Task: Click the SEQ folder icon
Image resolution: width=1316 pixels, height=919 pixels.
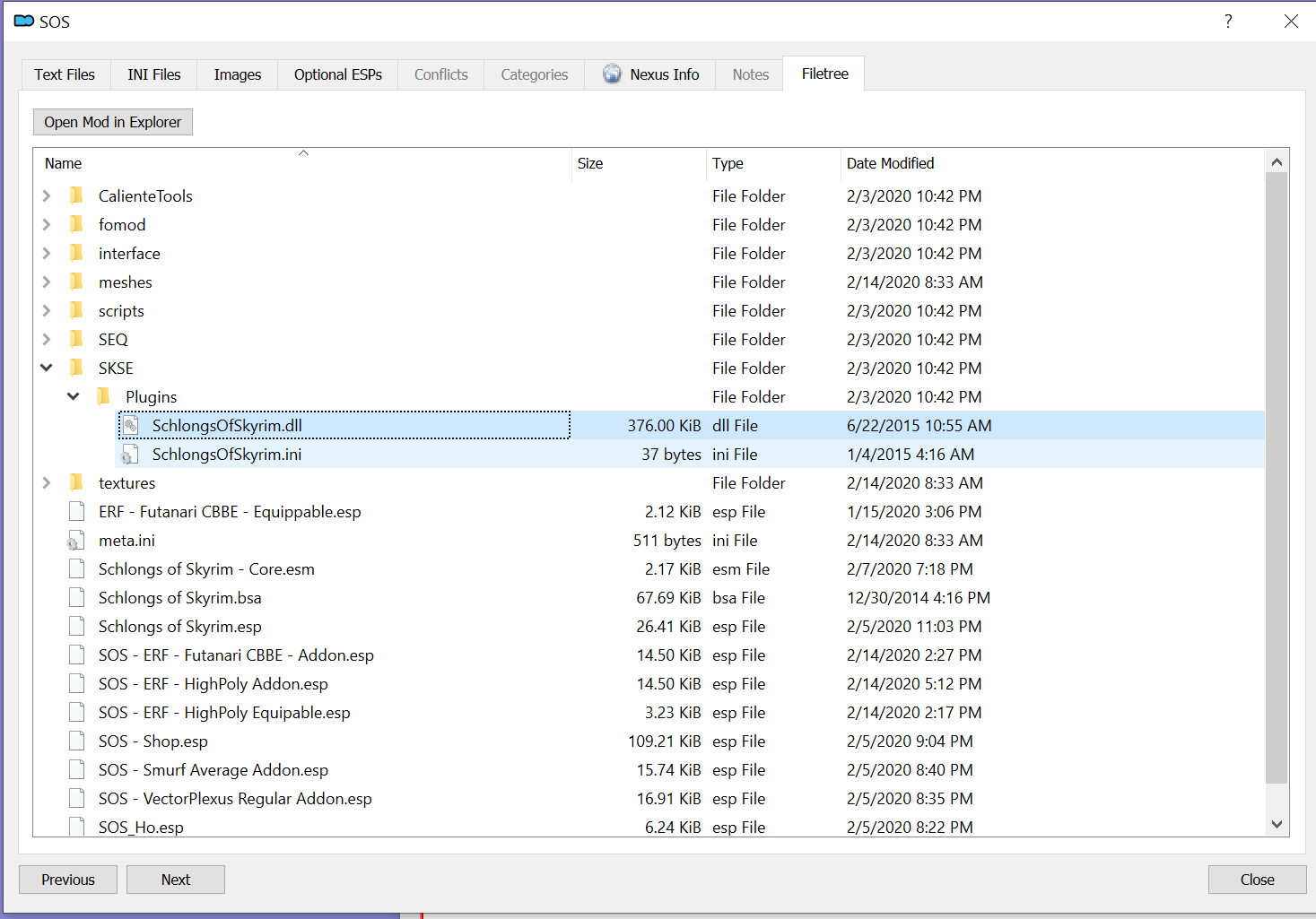Action: tap(76, 339)
